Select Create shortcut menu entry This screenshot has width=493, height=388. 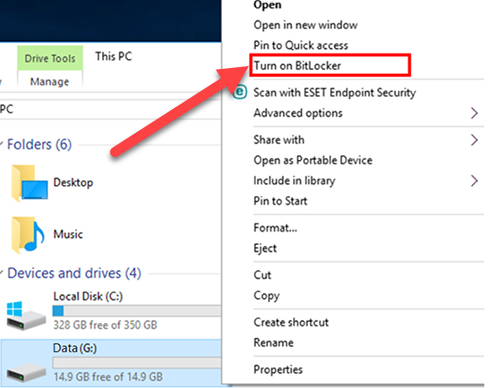click(291, 322)
